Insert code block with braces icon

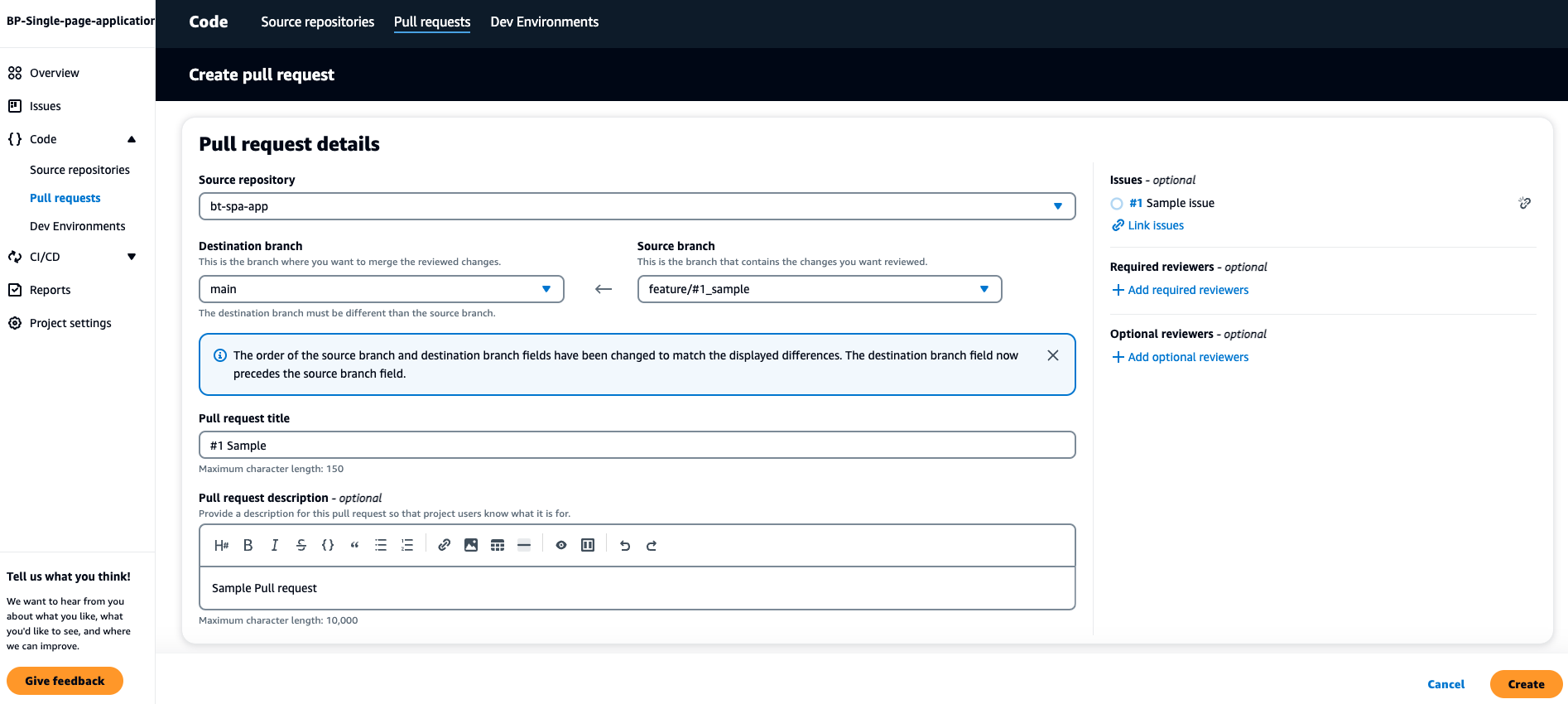(328, 545)
